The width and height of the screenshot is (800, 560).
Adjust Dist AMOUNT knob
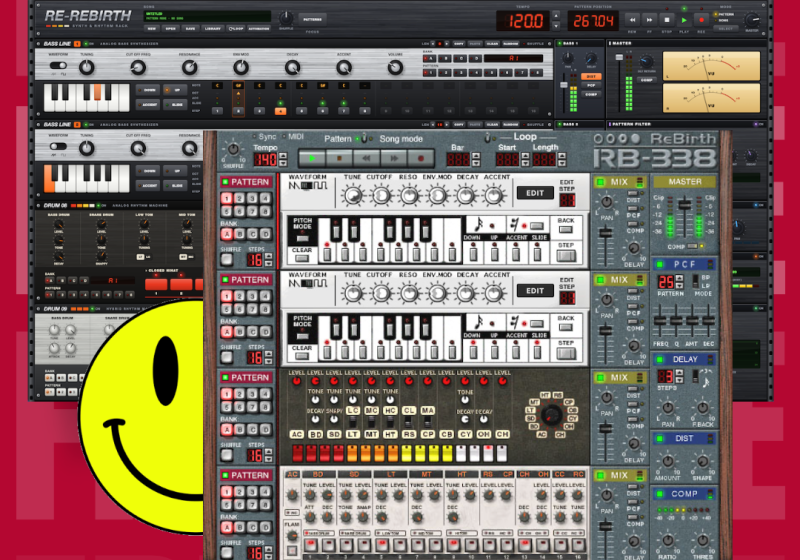tap(667, 461)
